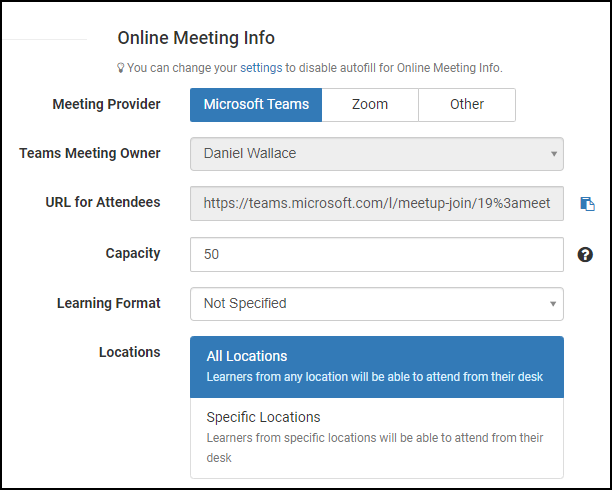
Task: Click the Learning Format label
Action: pyautogui.click(x=109, y=303)
